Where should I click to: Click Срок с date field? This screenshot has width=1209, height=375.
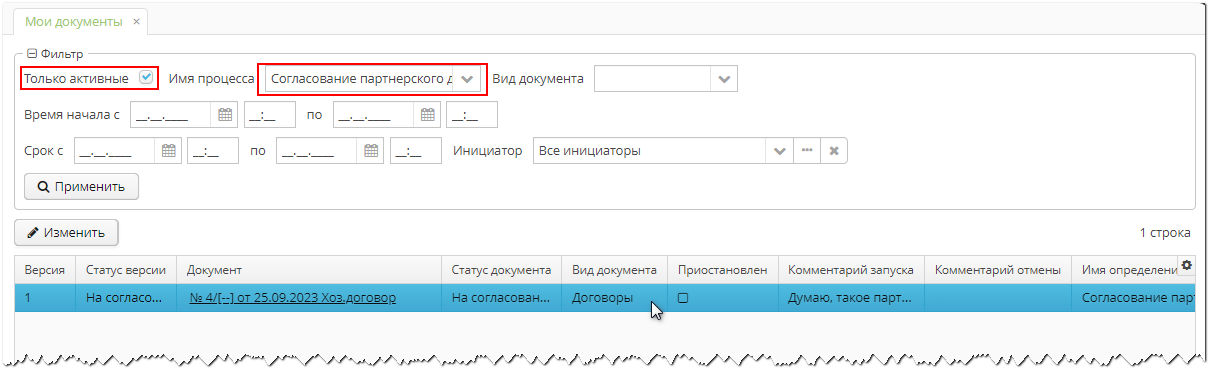point(115,151)
